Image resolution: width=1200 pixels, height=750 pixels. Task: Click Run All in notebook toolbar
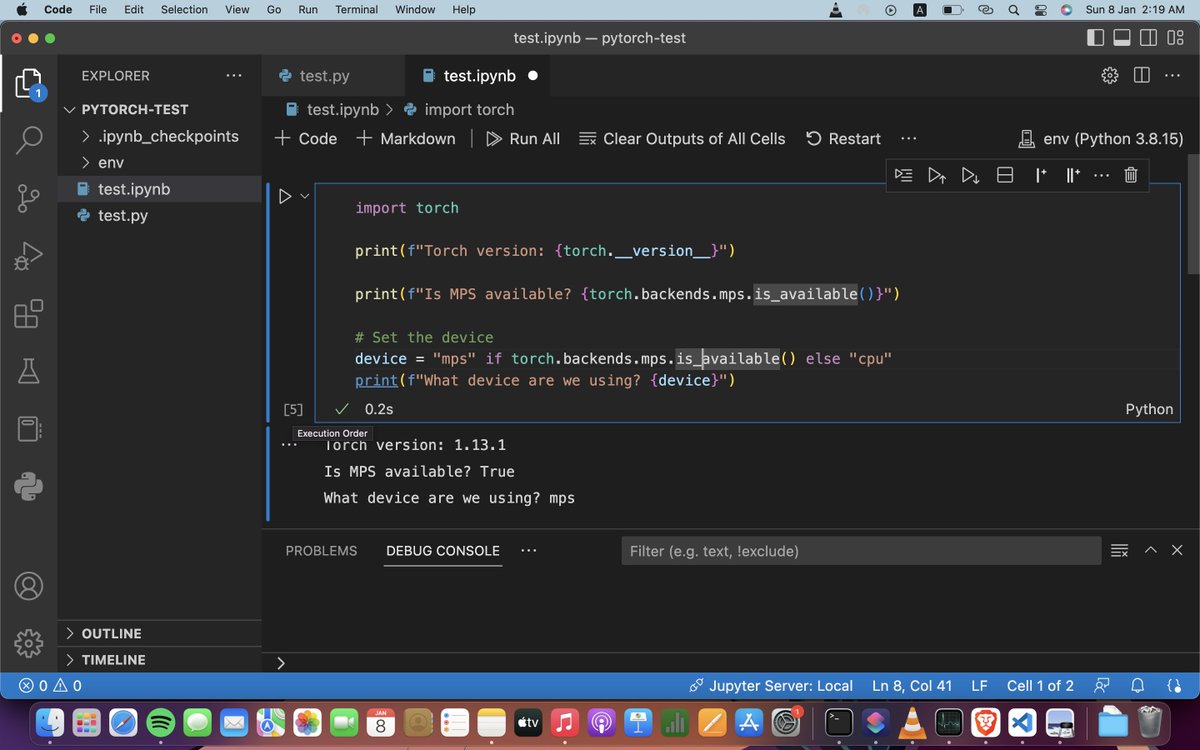tap(523, 139)
